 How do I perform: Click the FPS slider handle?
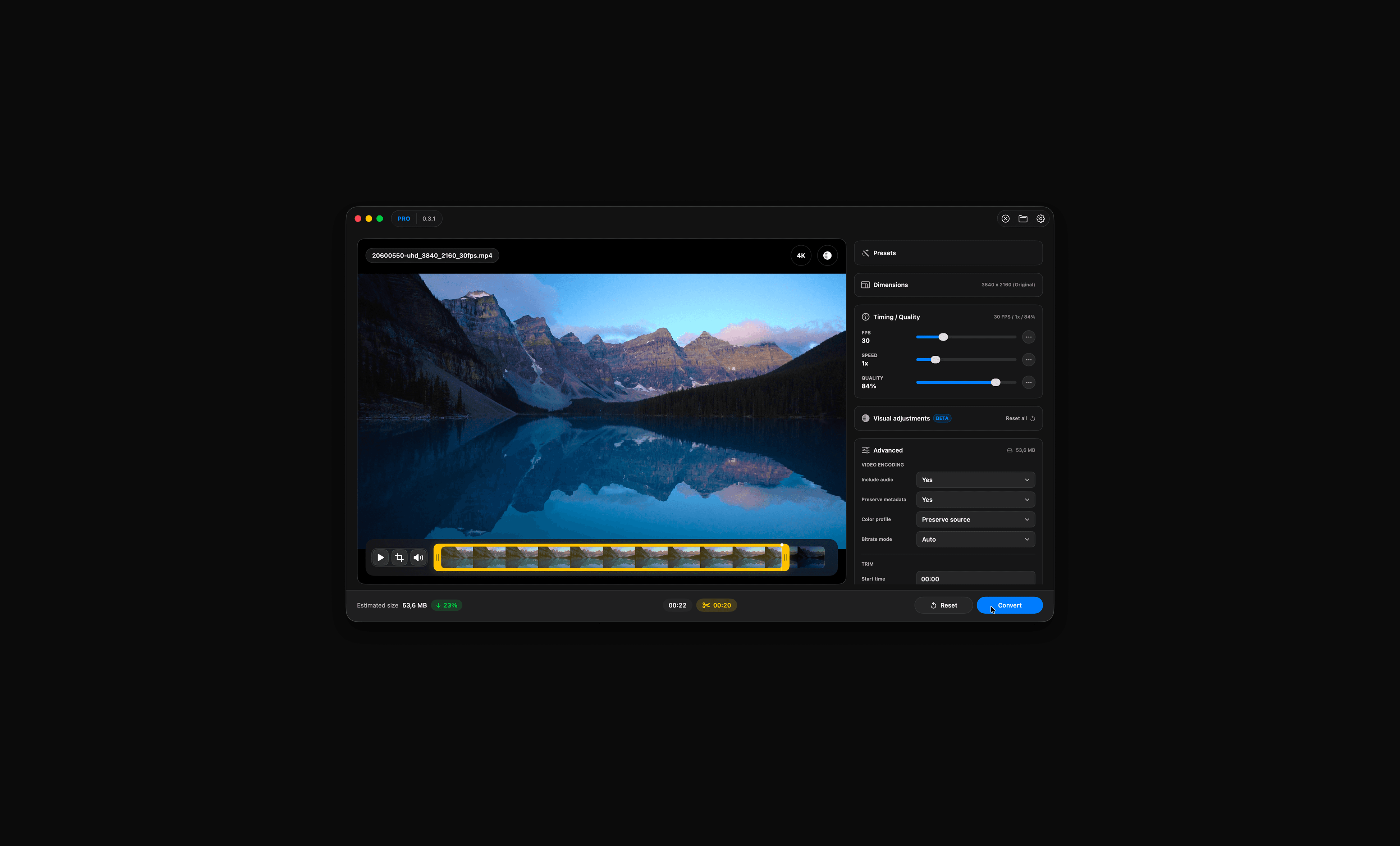coord(943,337)
